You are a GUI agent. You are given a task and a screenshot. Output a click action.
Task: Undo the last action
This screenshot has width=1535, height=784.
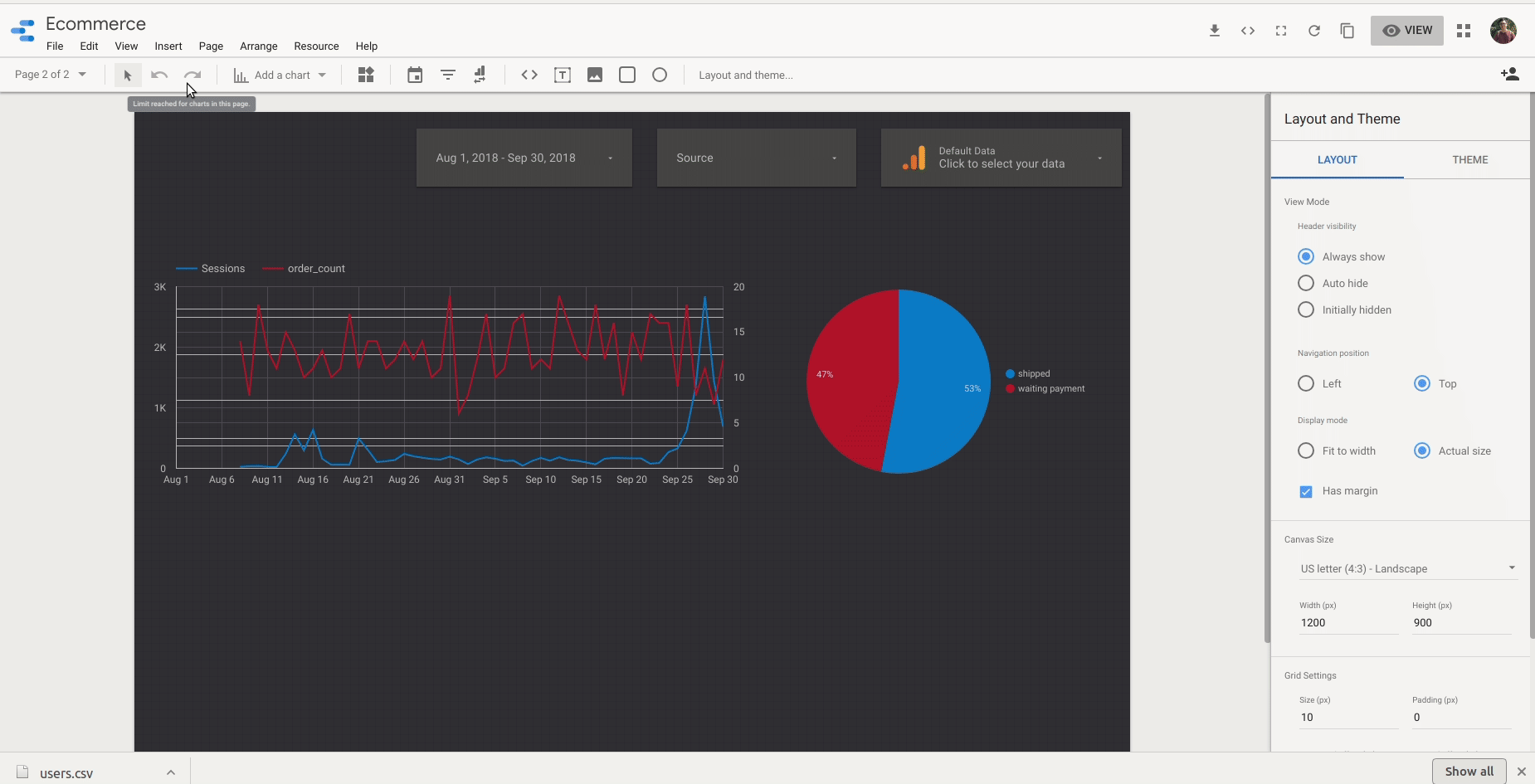point(159,75)
